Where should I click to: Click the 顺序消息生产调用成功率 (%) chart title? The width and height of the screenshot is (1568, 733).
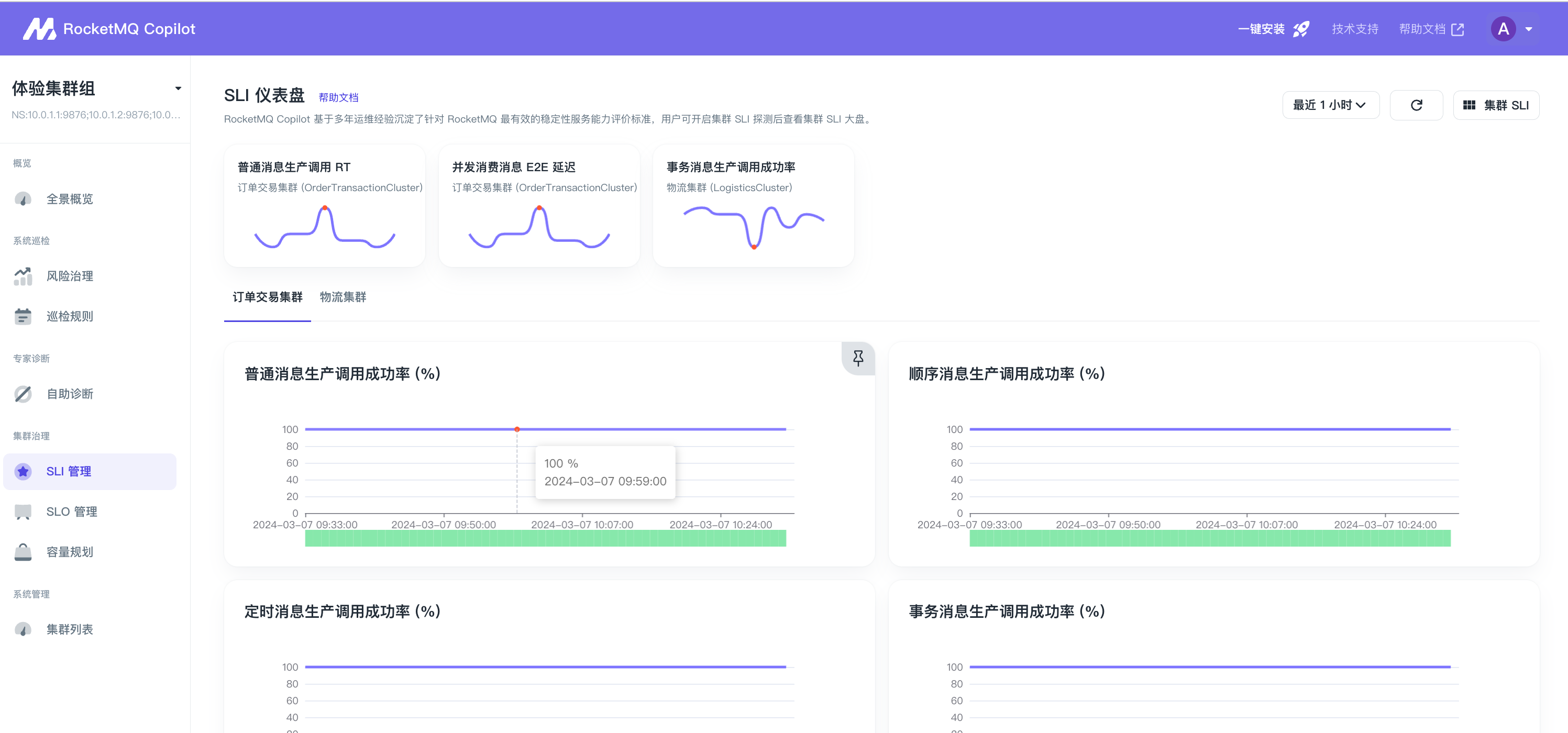[x=1007, y=374]
